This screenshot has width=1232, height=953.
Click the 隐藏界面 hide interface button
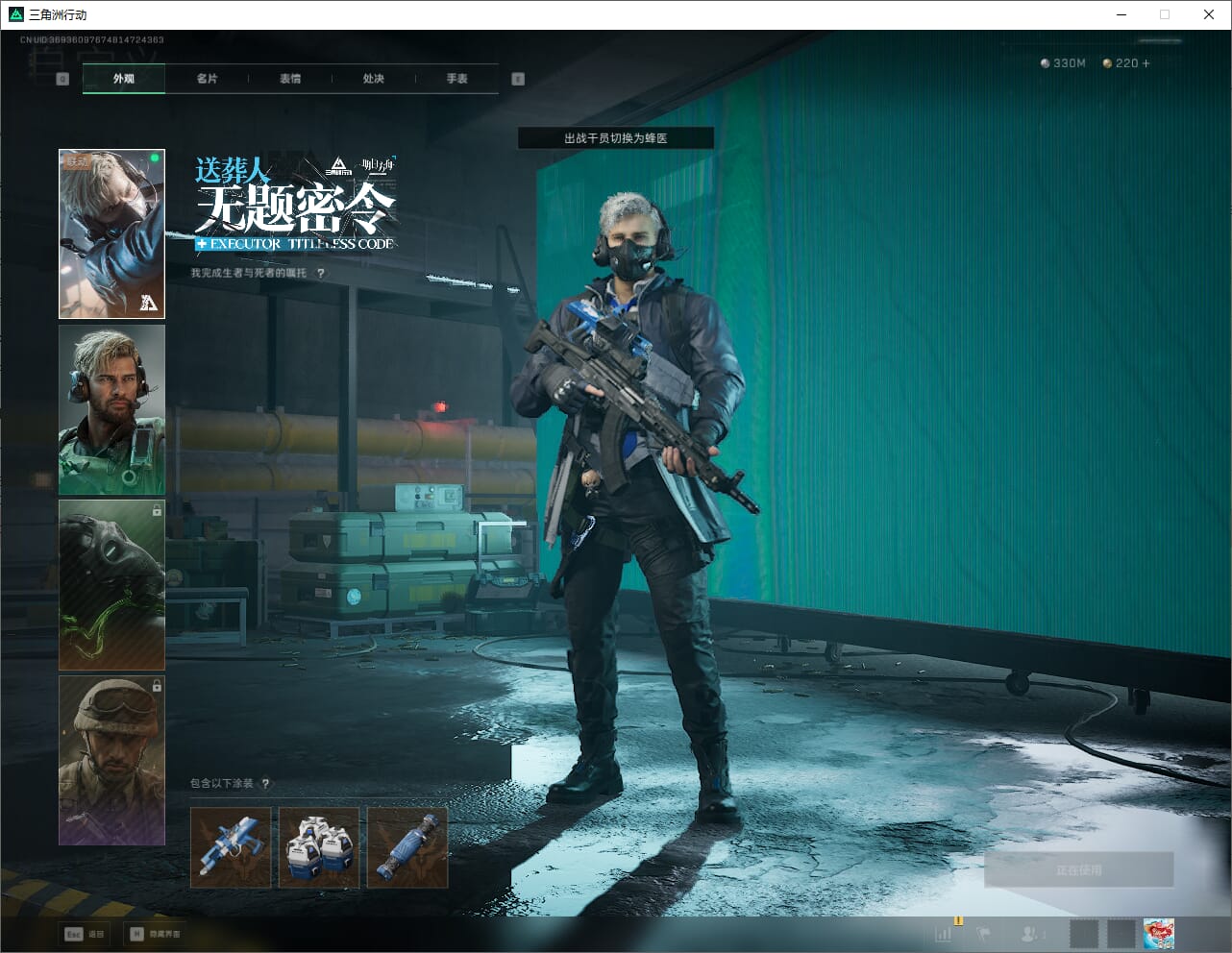coord(156,934)
